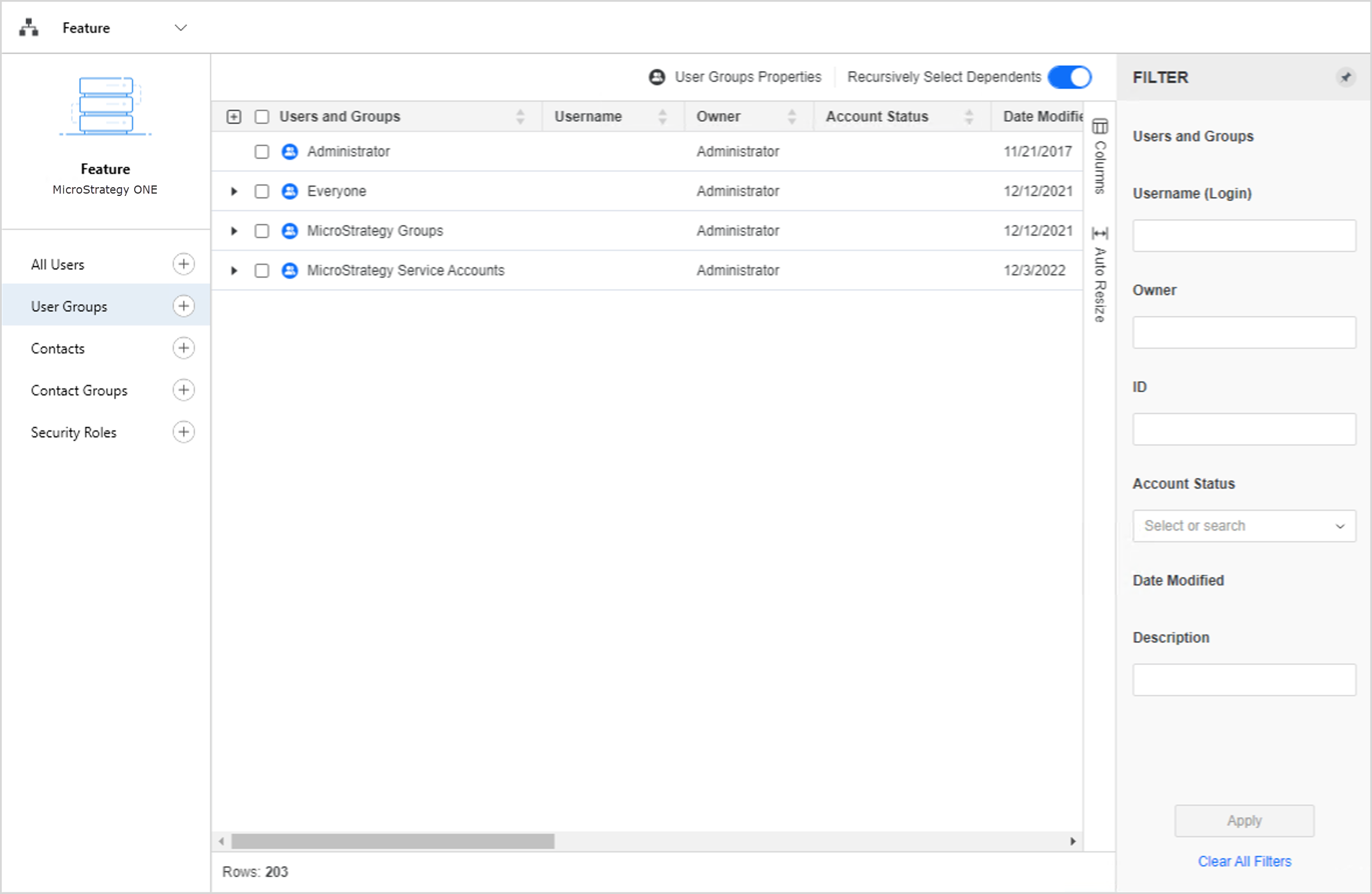This screenshot has width=1372, height=894.
Task: Expand all rows with header plus icon
Action: 234,117
